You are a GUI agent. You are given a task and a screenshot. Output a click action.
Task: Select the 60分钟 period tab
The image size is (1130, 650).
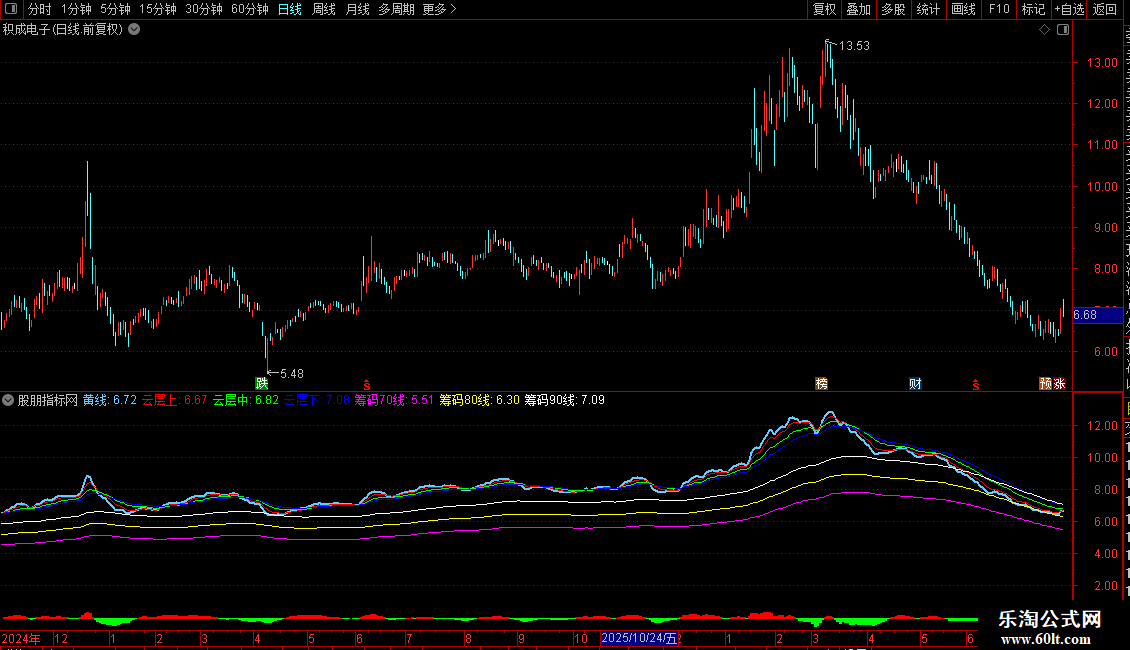(250, 9)
